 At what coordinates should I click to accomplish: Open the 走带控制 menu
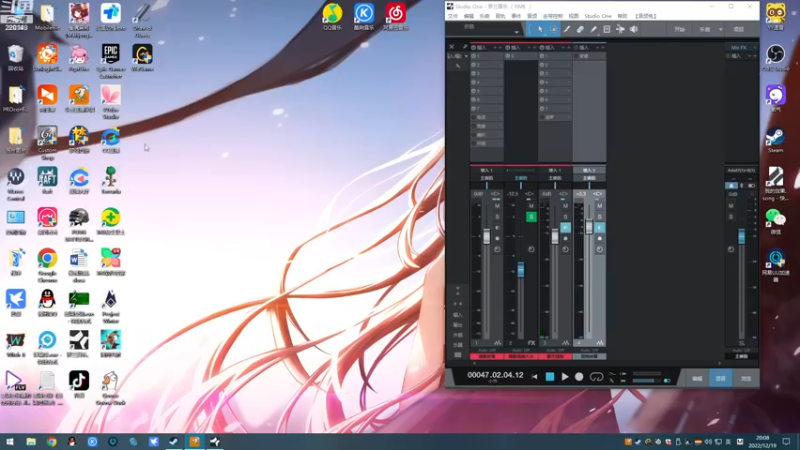tap(553, 16)
